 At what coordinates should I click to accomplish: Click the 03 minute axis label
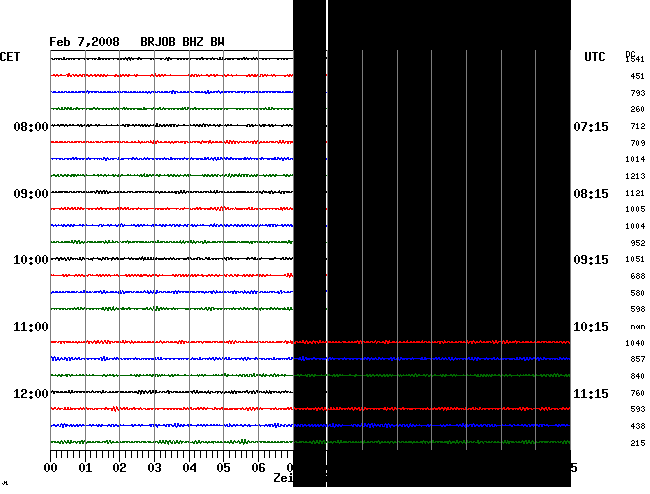tap(155, 468)
